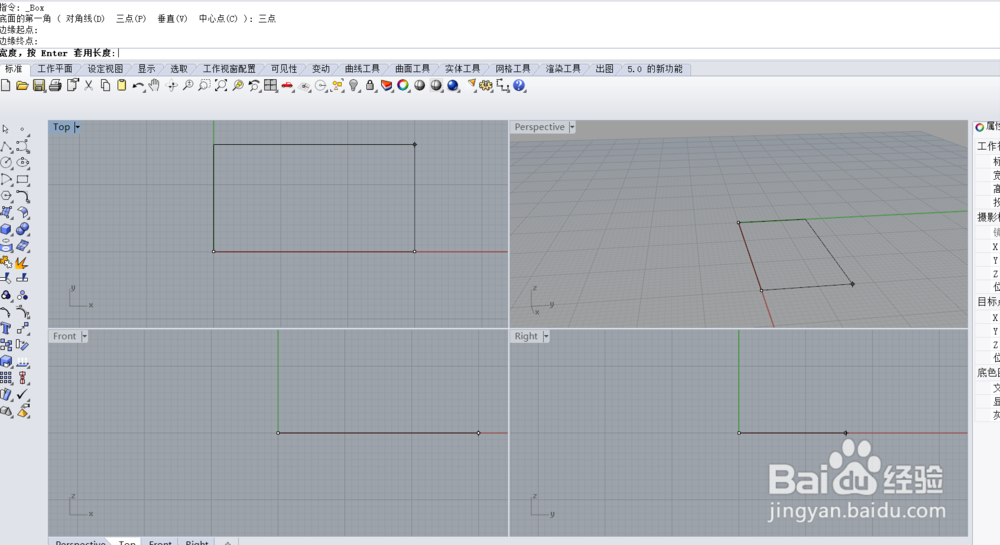Click the Front viewport title label
1000x545 pixels.
tap(64, 336)
